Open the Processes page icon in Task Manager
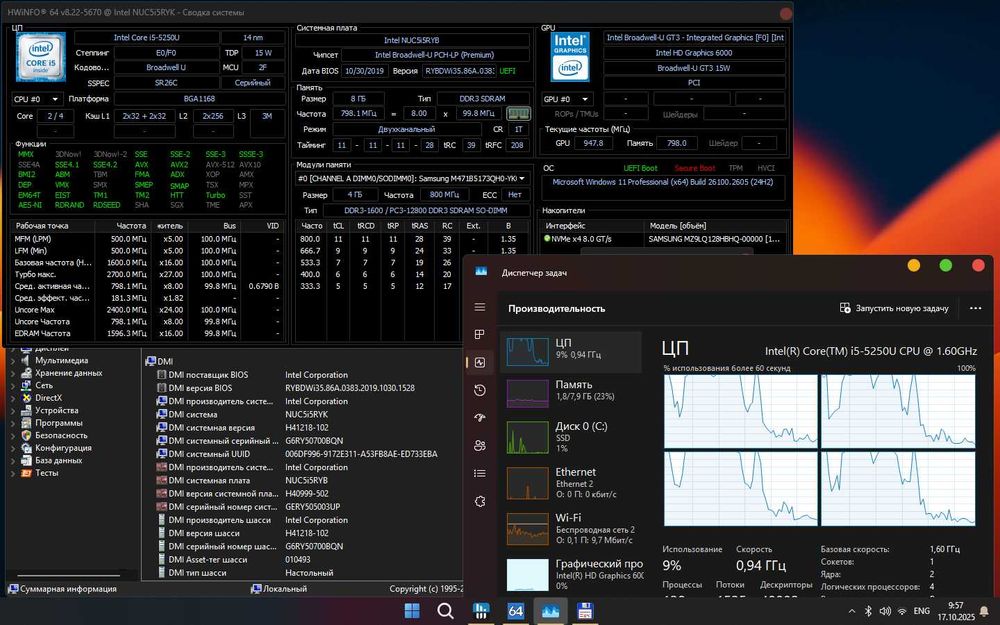This screenshot has width=1000, height=625. [x=480, y=334]
